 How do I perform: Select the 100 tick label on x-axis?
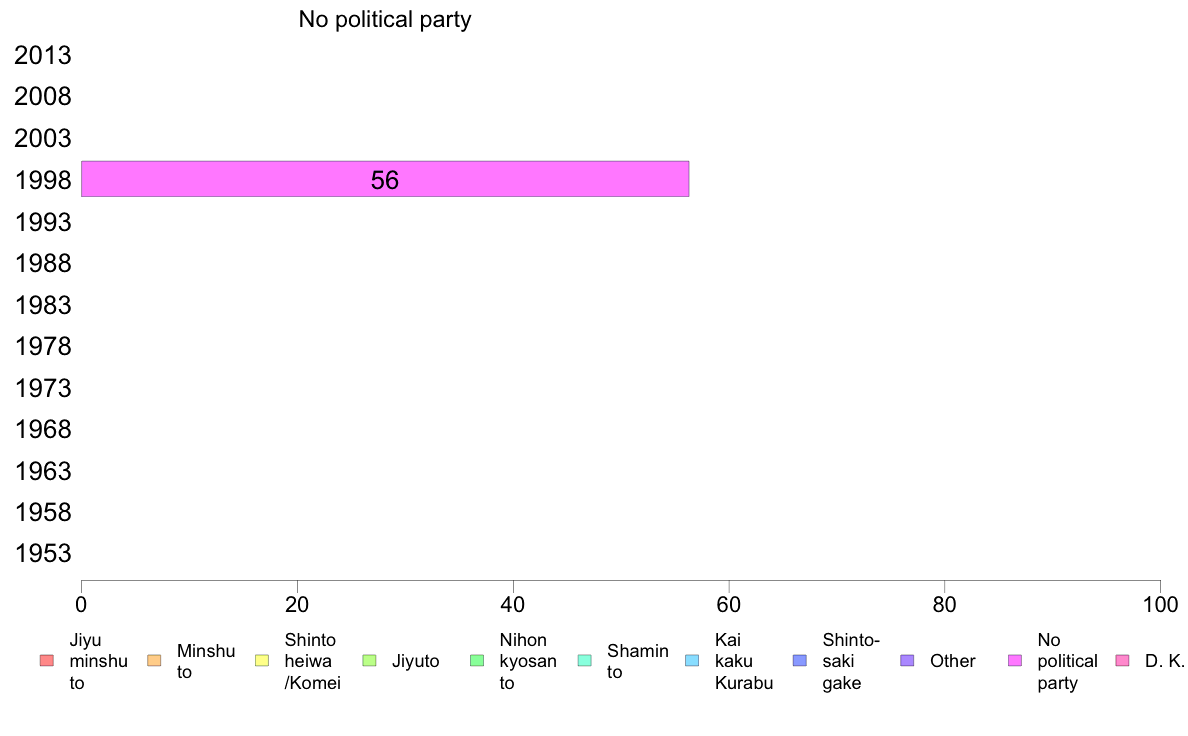(1160, 604)
